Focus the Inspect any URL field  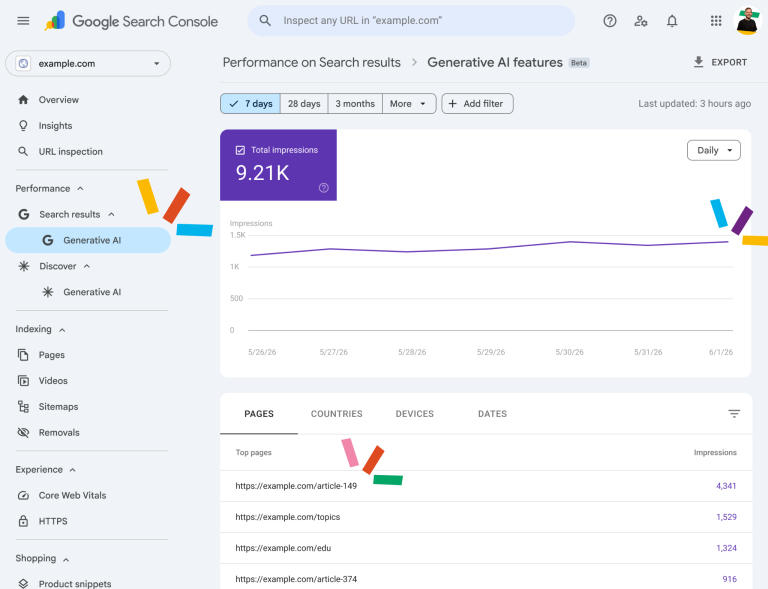click(411, 21)
